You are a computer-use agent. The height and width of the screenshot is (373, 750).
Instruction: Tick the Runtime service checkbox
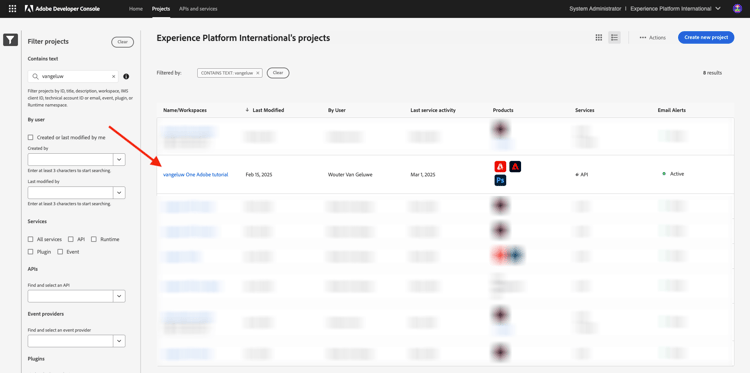pos(94,239)
